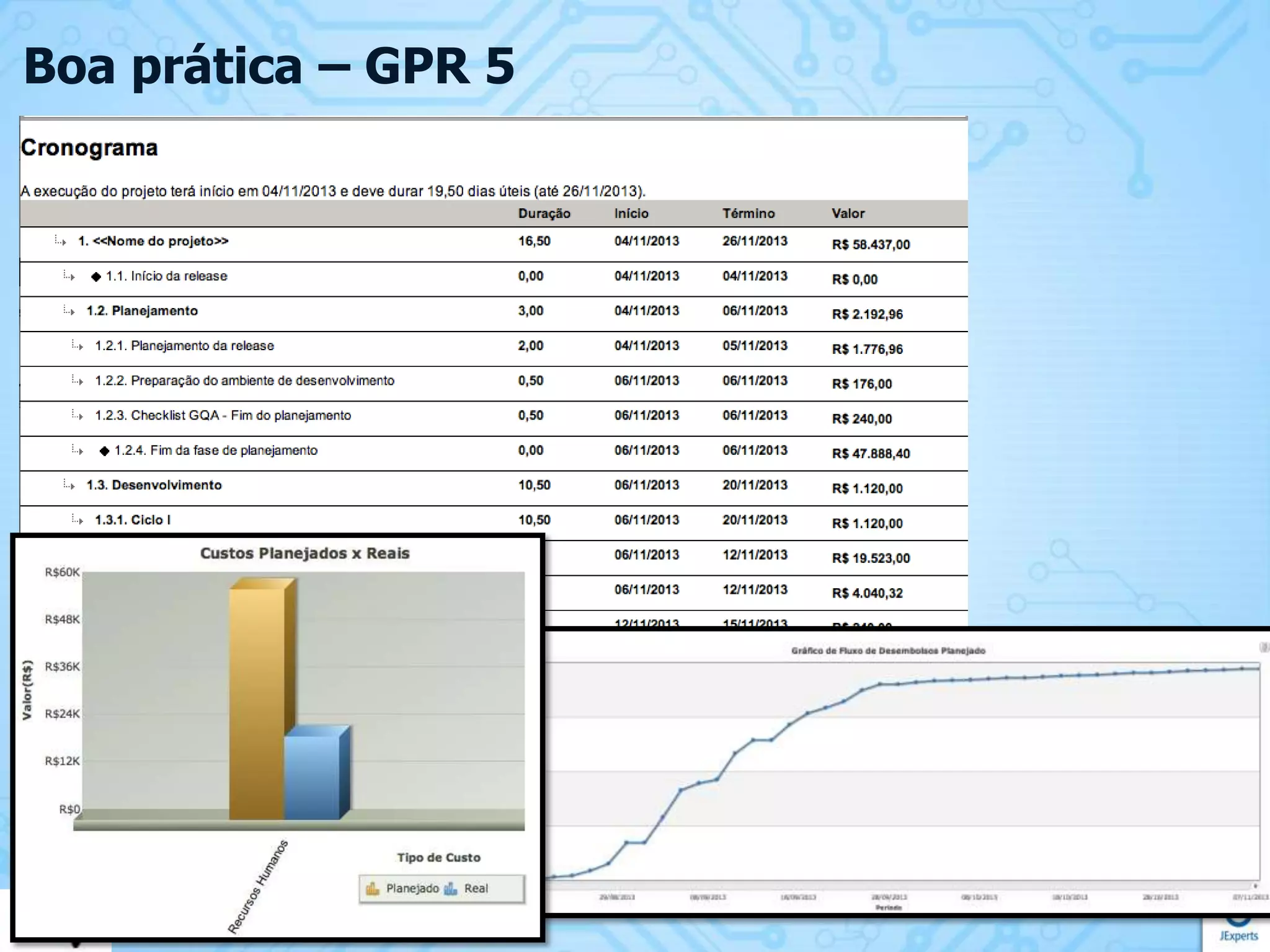Screen dimensions: 1270x952
Task: Select the '1. <<Nome do projeto>>' row label
Action: [x=153, y=241]
